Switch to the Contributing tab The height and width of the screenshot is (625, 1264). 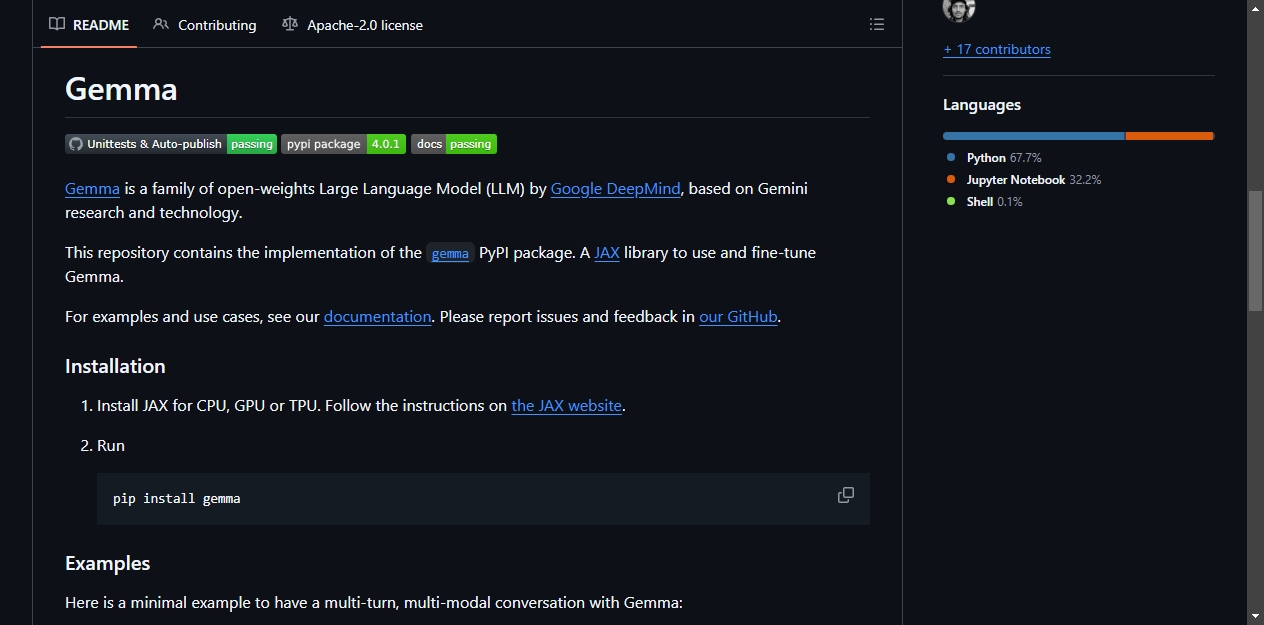(205, 24)
